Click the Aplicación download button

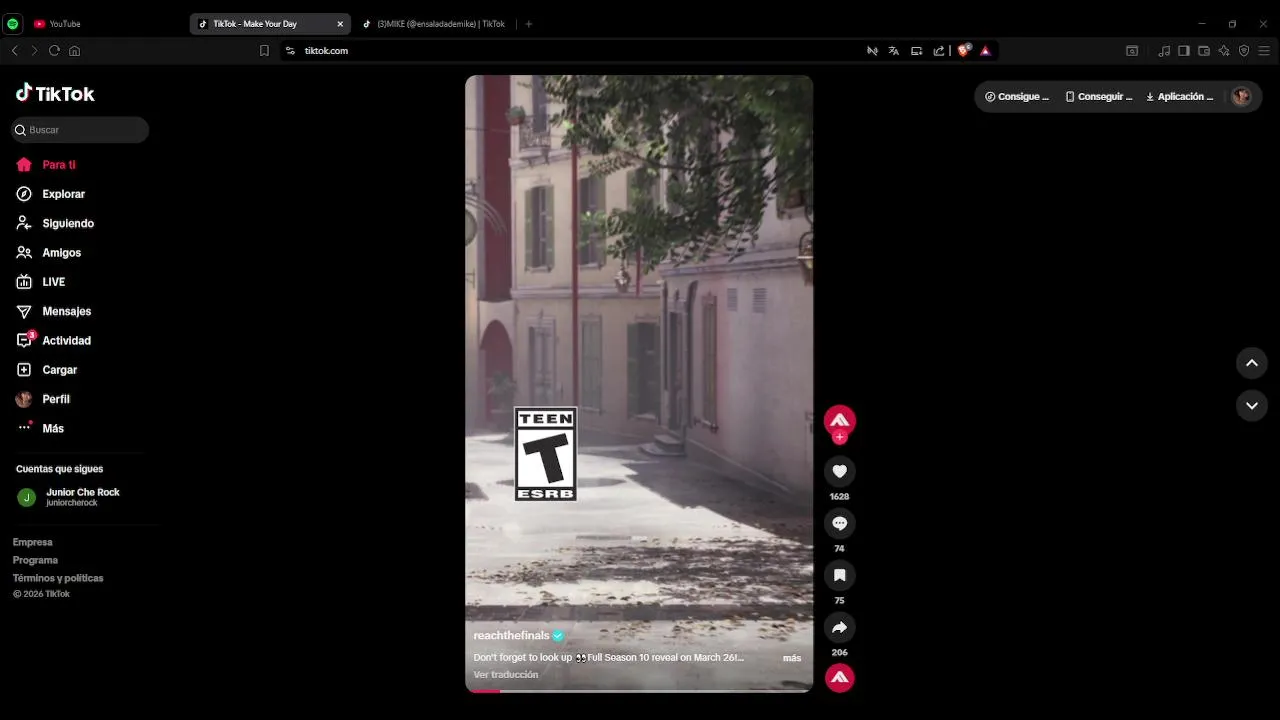click(x=1180, y=97)
